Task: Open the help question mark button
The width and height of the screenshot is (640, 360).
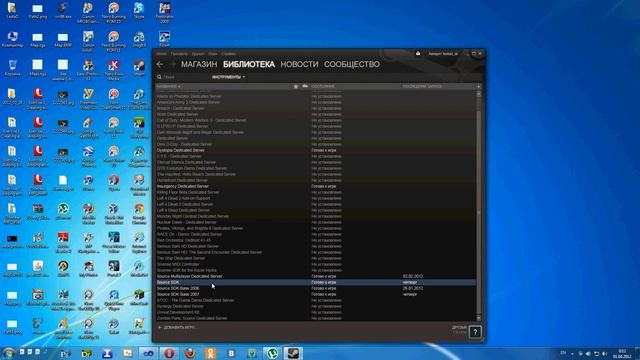Action: [x=475, y=332]
